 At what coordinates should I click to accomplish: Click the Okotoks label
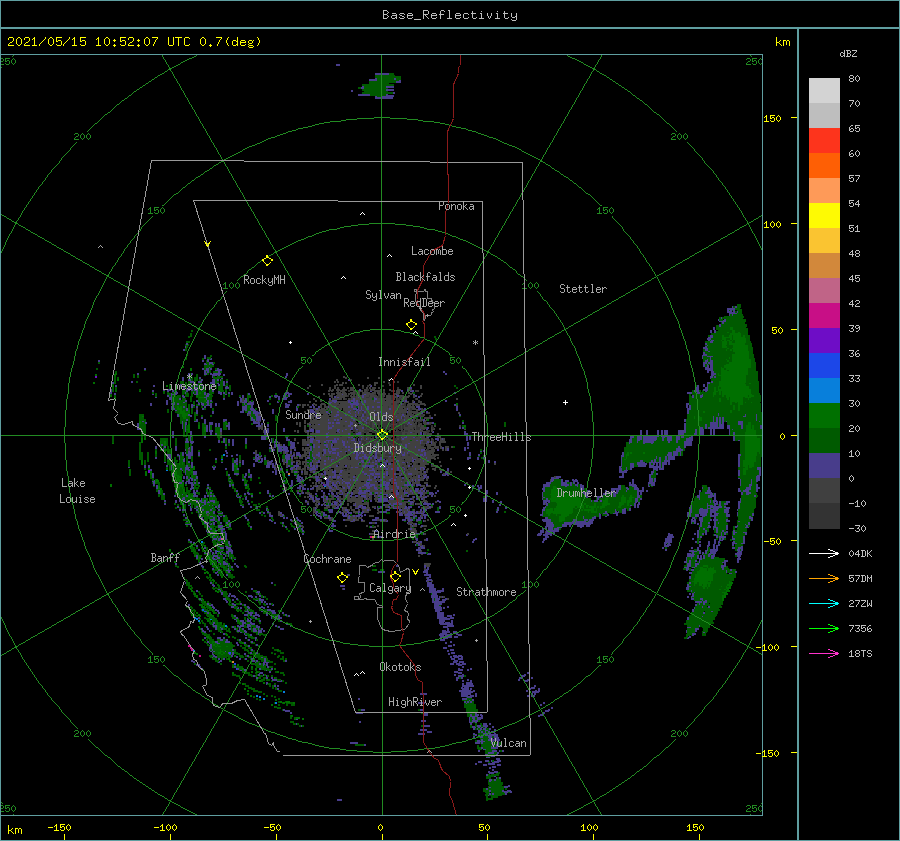400,667
